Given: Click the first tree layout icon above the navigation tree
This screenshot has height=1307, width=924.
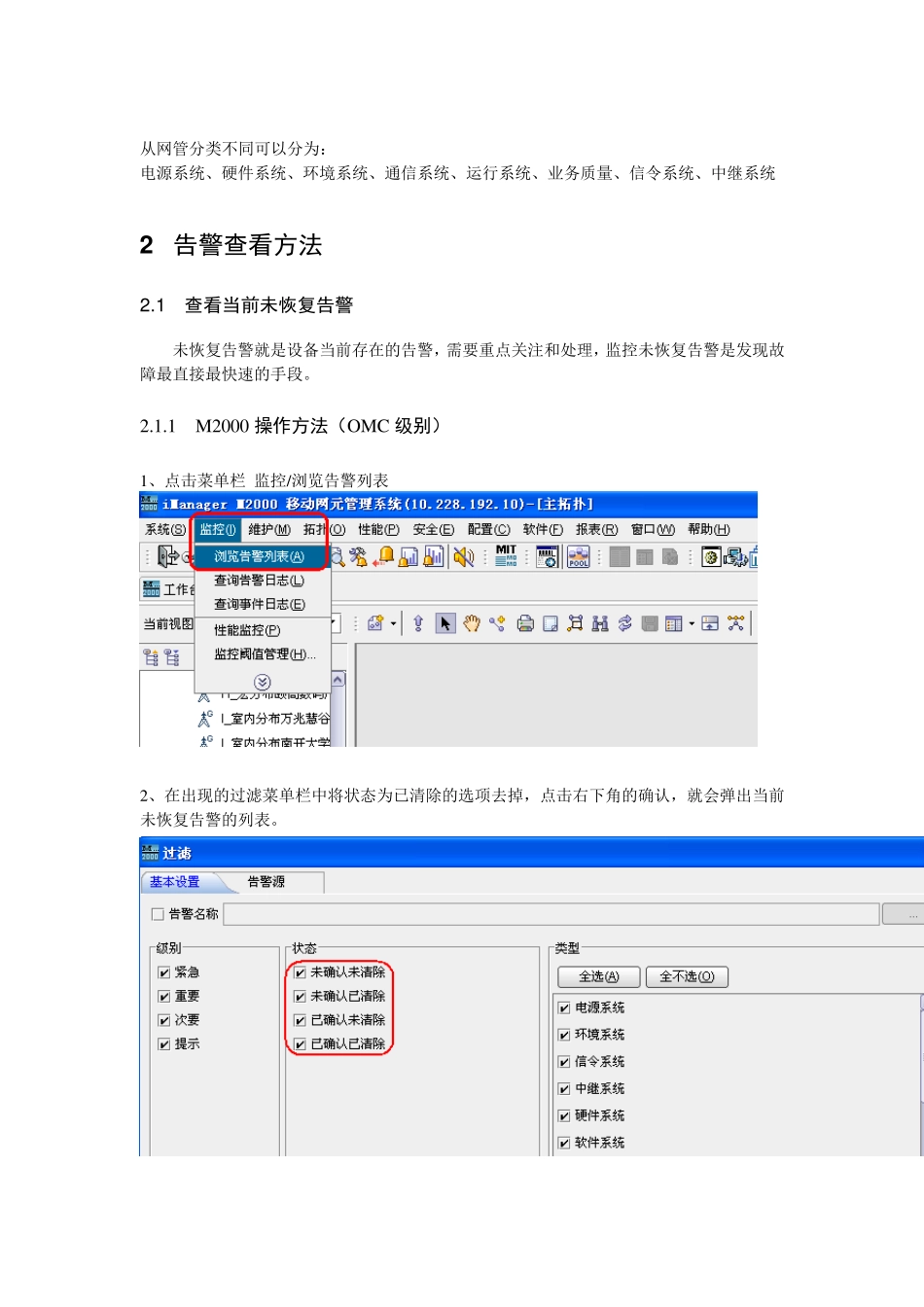Looking at the screenshot, I should tap(151, 657).
